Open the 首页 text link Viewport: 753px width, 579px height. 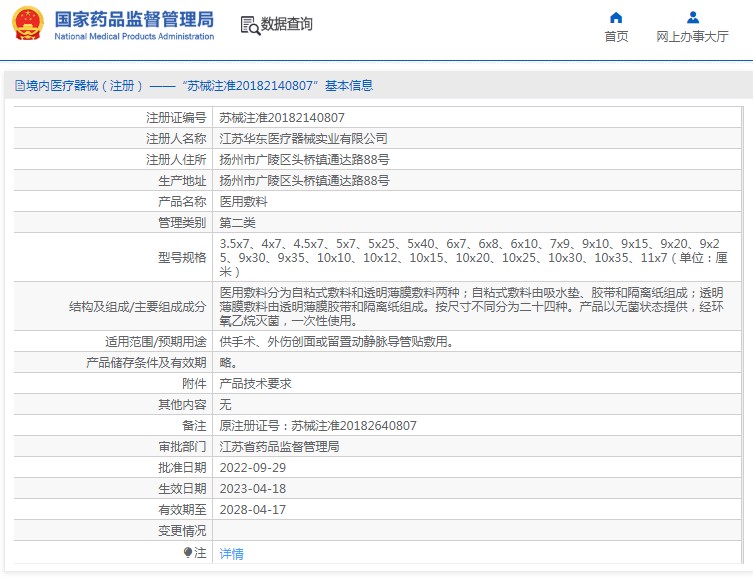point(616,37)
